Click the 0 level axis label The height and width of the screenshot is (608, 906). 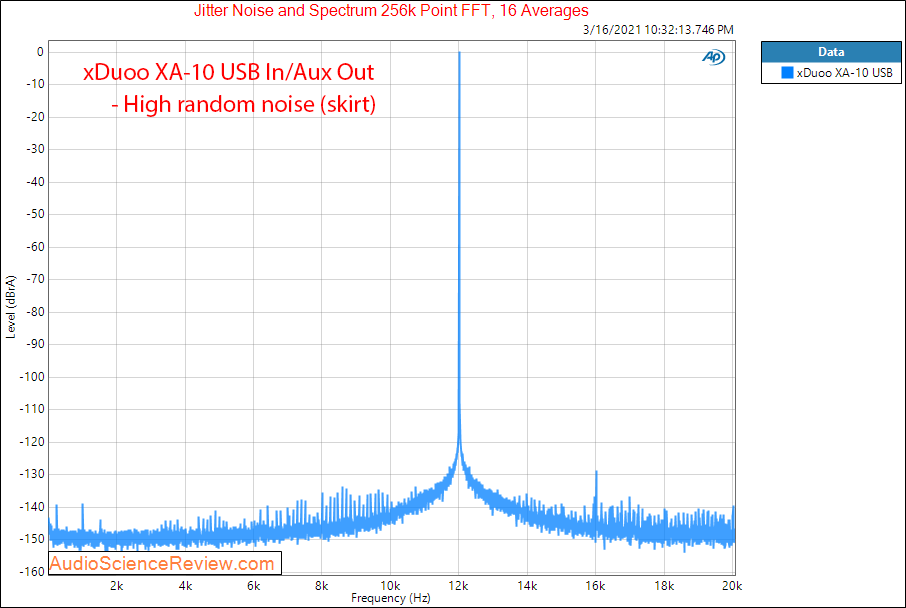point(40,52)
